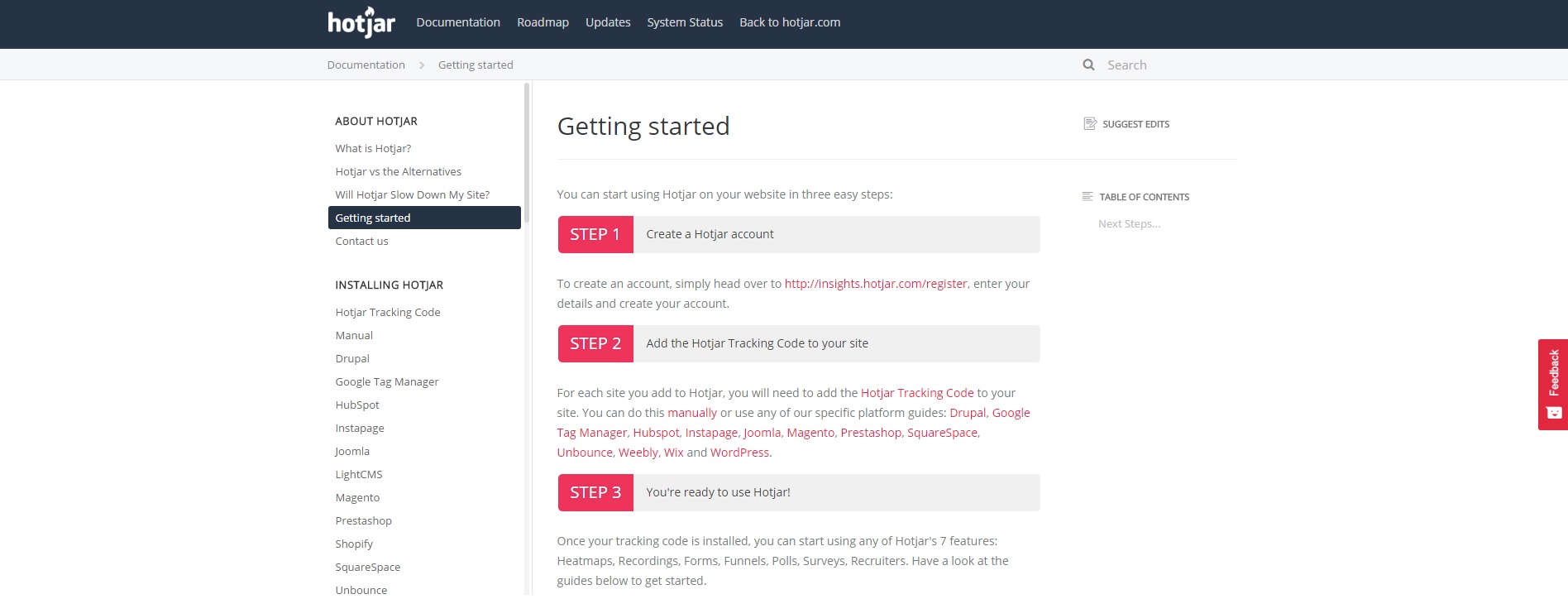
Task: Open the Roadmap nav item
Action: pos(543,22)
